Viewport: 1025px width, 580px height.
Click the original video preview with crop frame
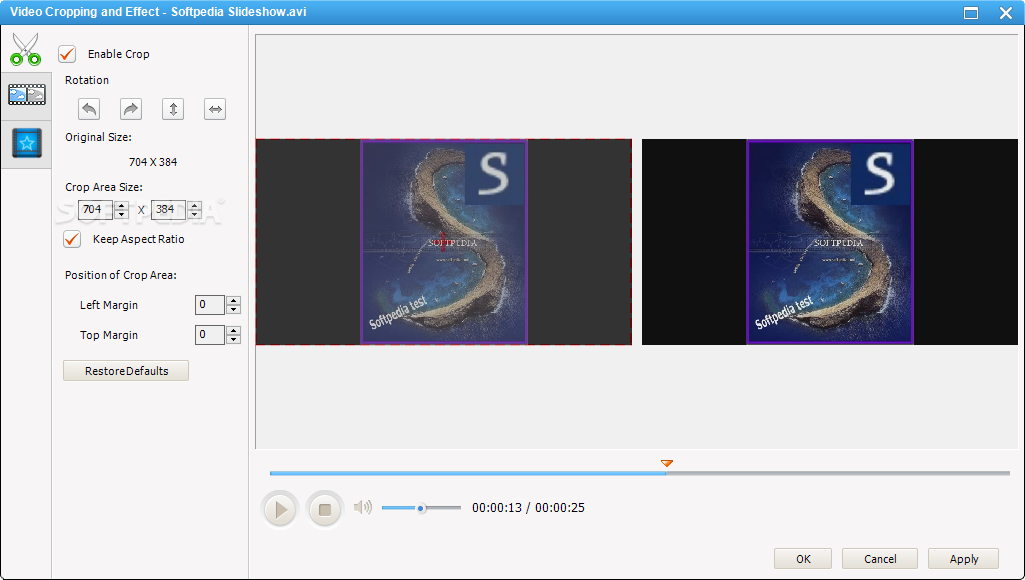coord(444,242)
